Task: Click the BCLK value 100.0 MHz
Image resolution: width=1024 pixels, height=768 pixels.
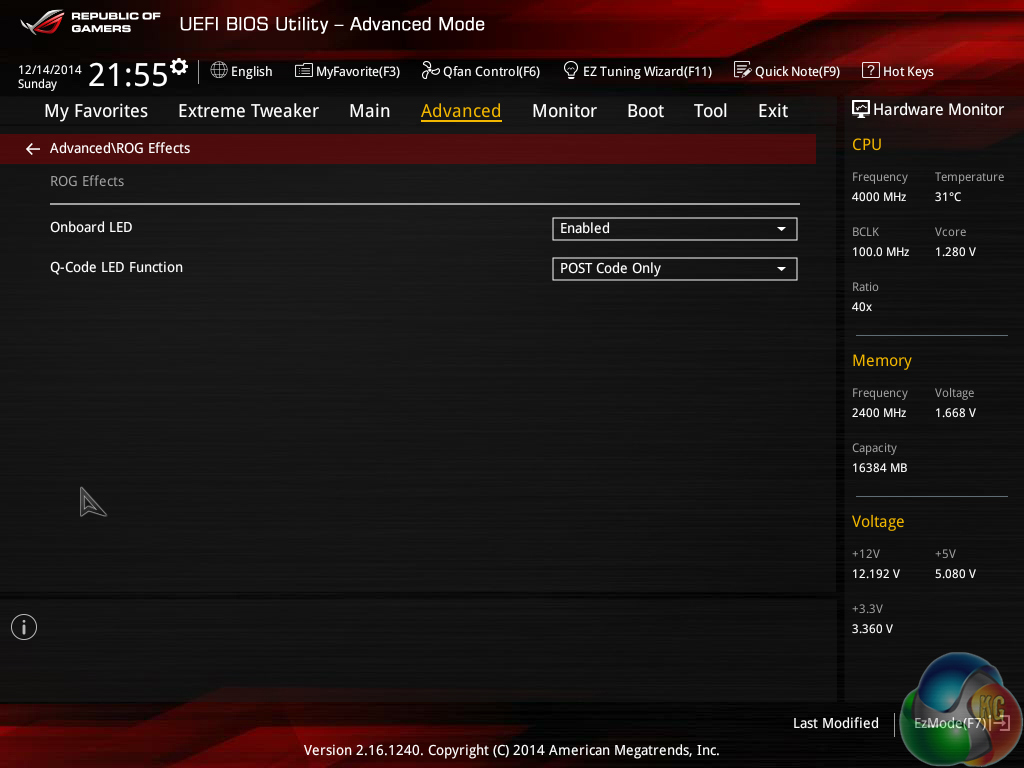Action: click(880, 251)
